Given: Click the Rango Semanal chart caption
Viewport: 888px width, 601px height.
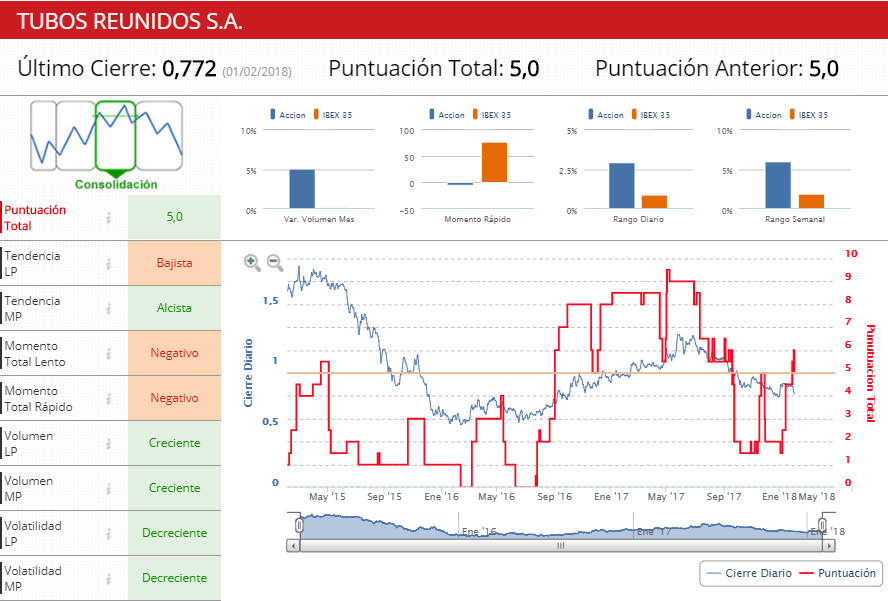Looking at the screenshot, I should click(795, 219).
